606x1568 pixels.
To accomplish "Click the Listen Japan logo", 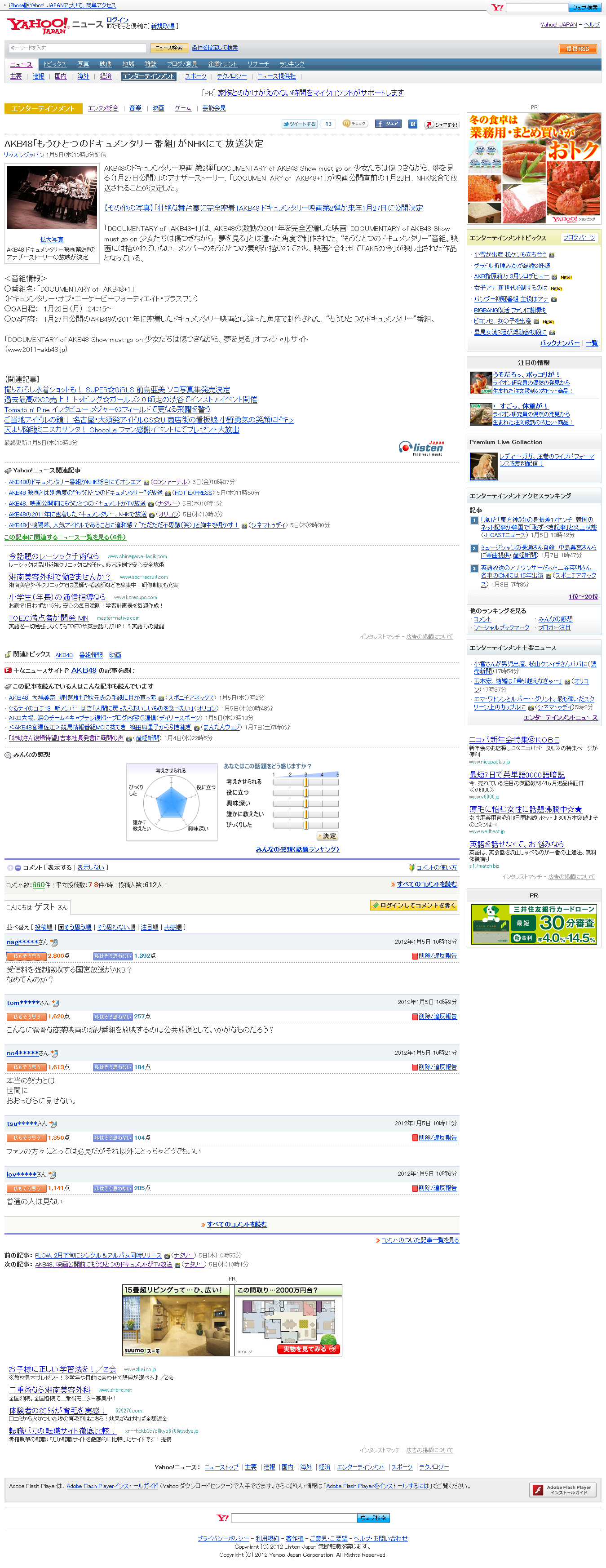I will click(422, 448).
